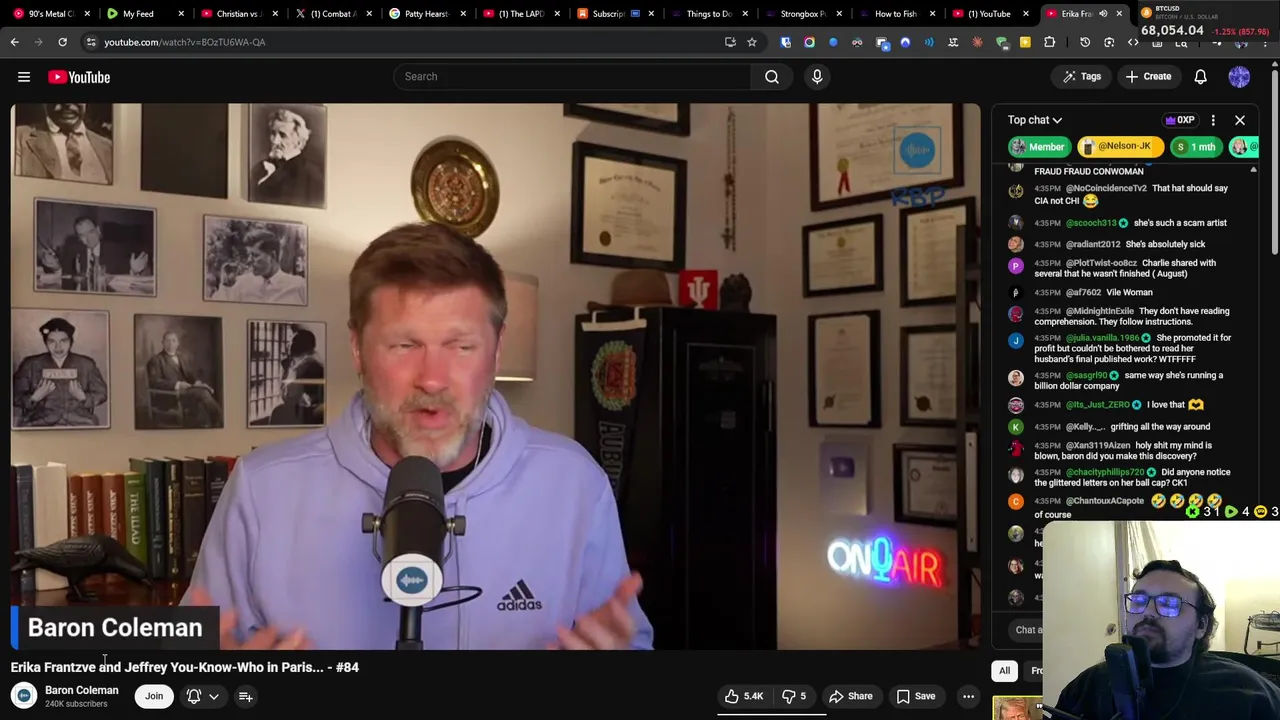Select the Member chip in chat ticker
The width and height of the screenshot is (1280, 720).
tap(1038, 147)
